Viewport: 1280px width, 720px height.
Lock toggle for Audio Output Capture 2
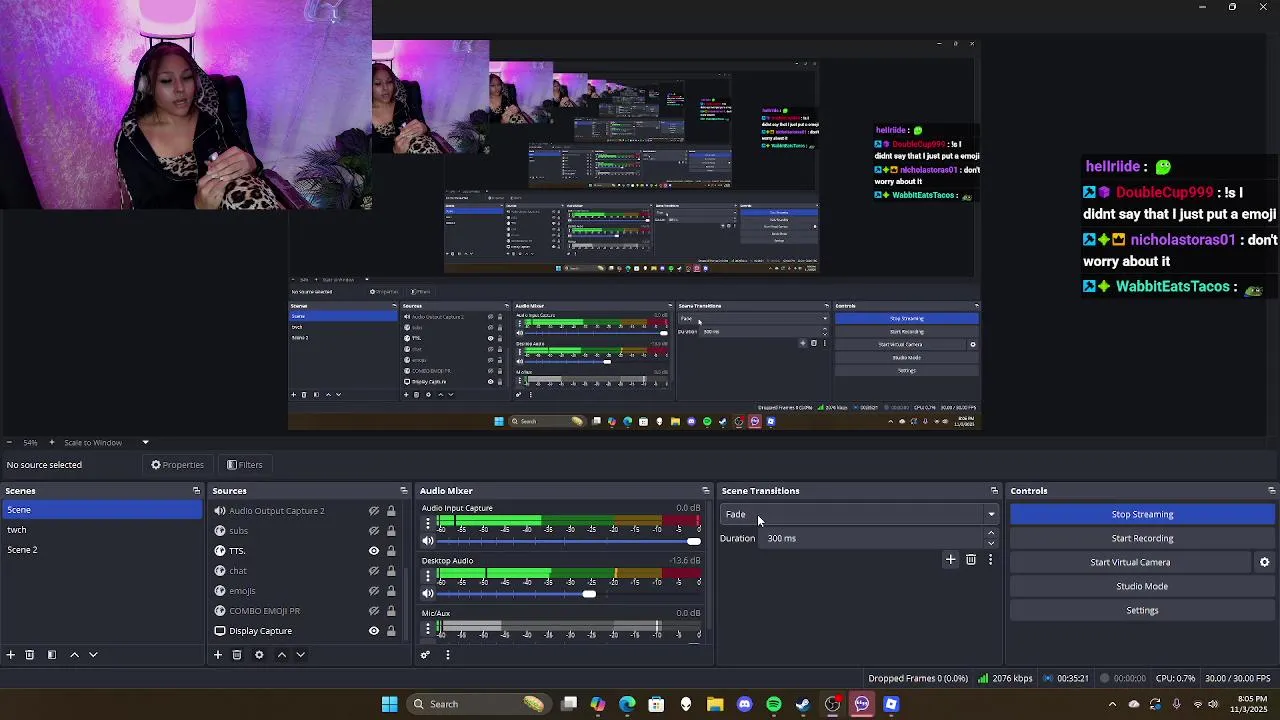(391, 511)
